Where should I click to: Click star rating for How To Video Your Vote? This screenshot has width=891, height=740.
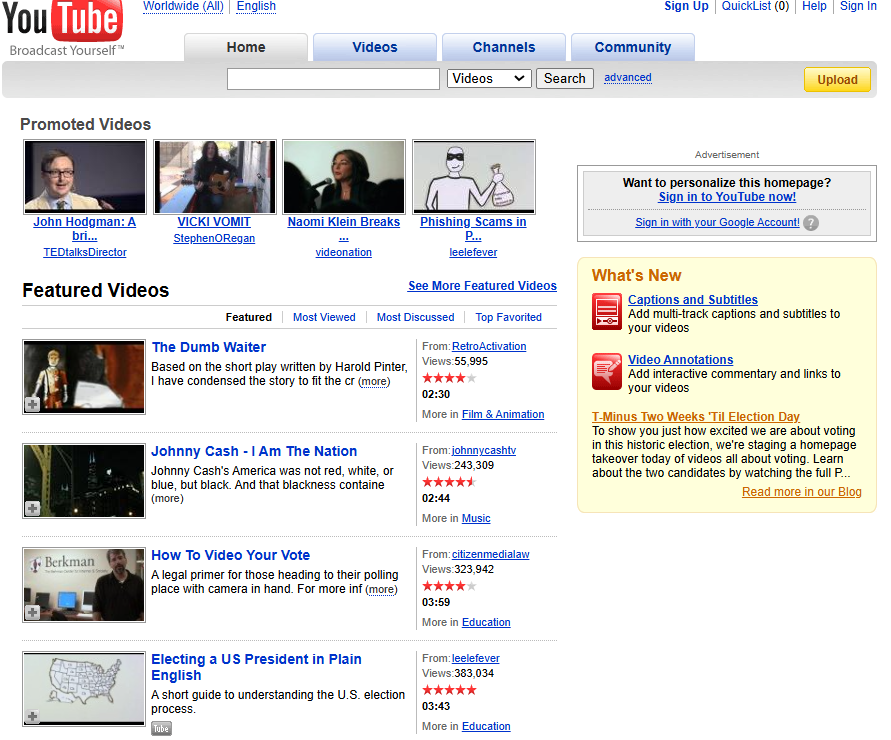pyautogui.click(x=449, y=586)
